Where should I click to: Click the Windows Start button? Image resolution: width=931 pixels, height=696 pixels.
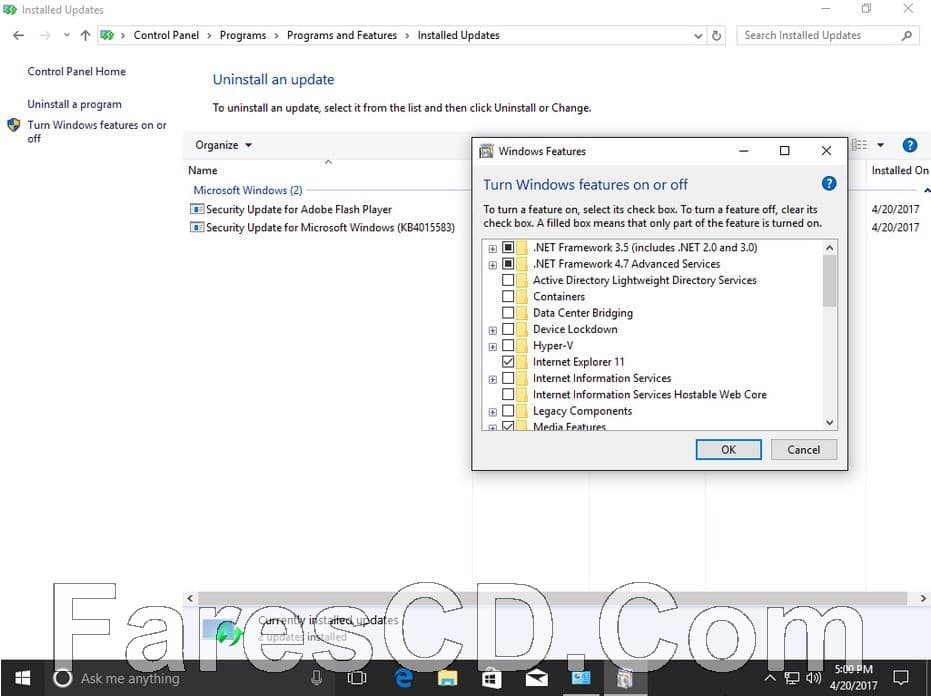tap(23, 678)
